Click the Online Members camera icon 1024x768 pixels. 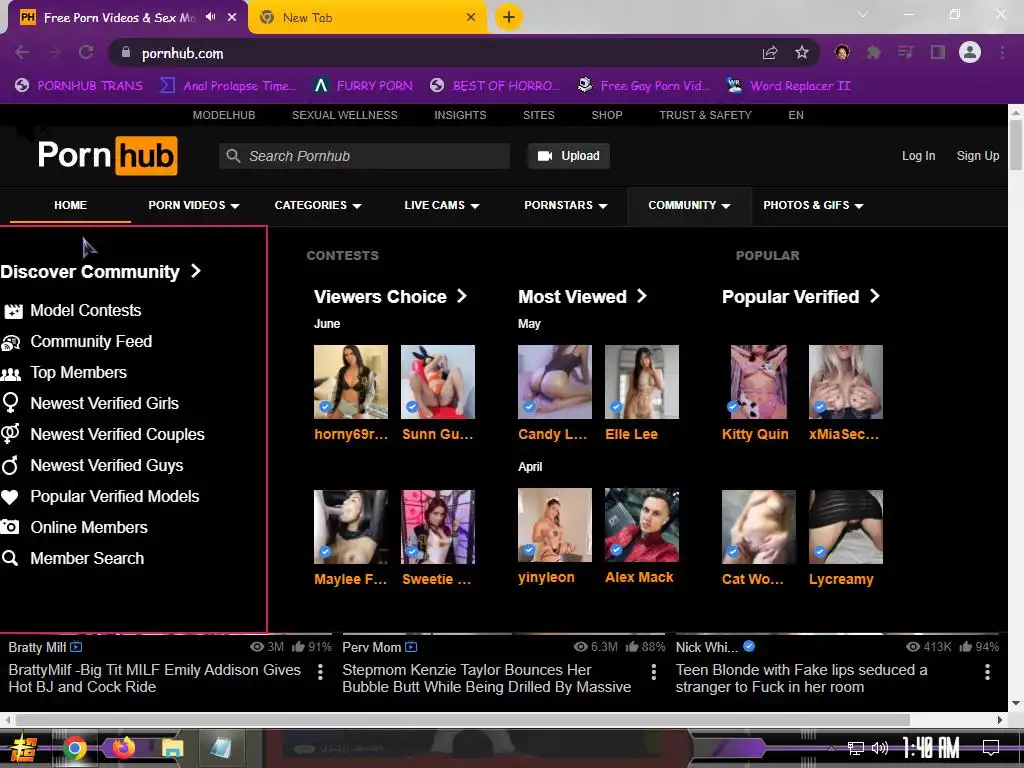[10, 527]
